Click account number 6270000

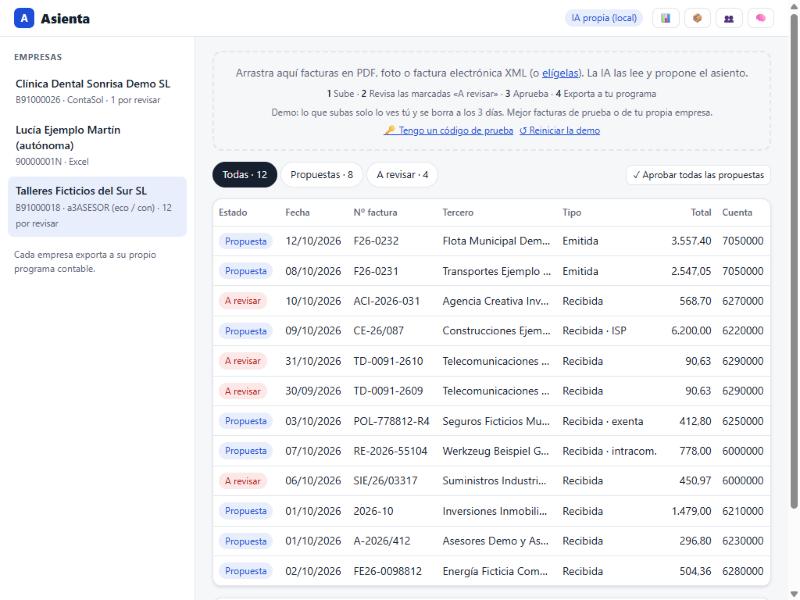[743, 301]
